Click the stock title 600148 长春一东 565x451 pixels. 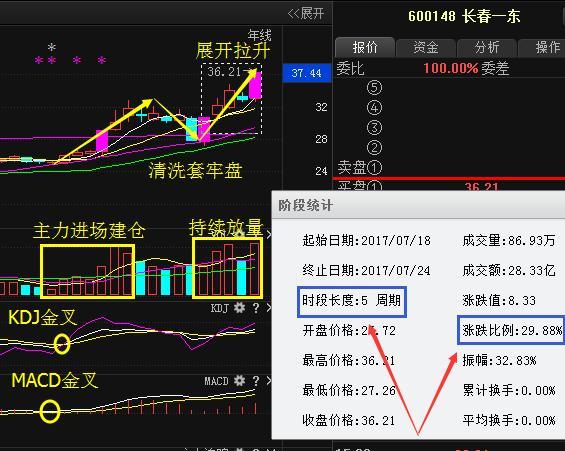point(464,16)
